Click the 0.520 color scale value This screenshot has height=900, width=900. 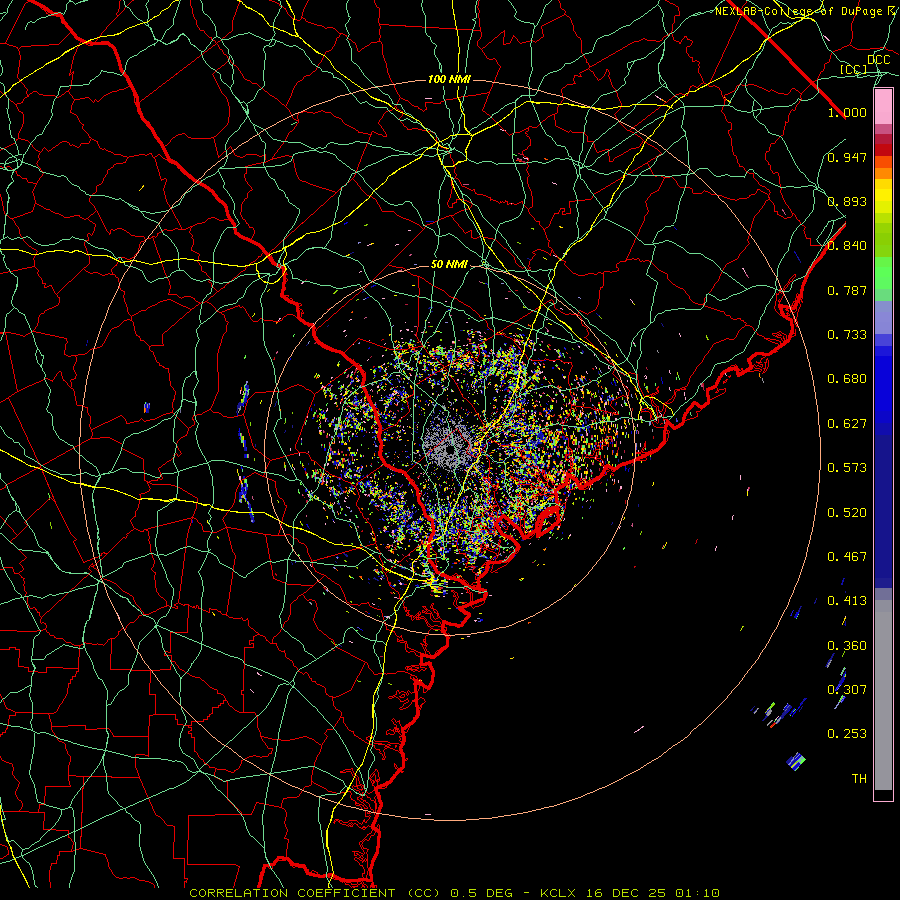pos(847,513)
